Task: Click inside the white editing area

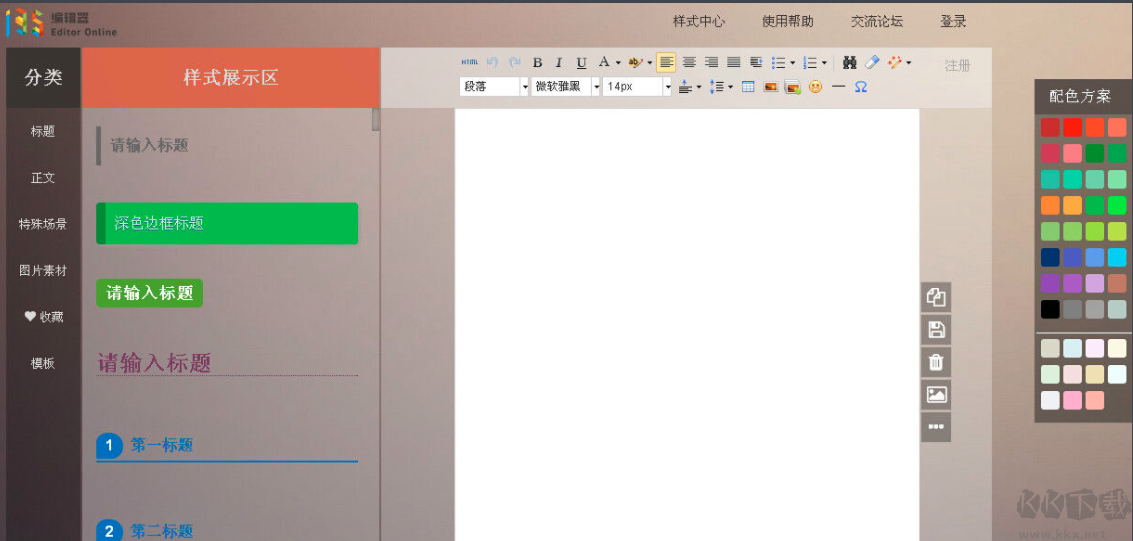Action: (686, 325)
